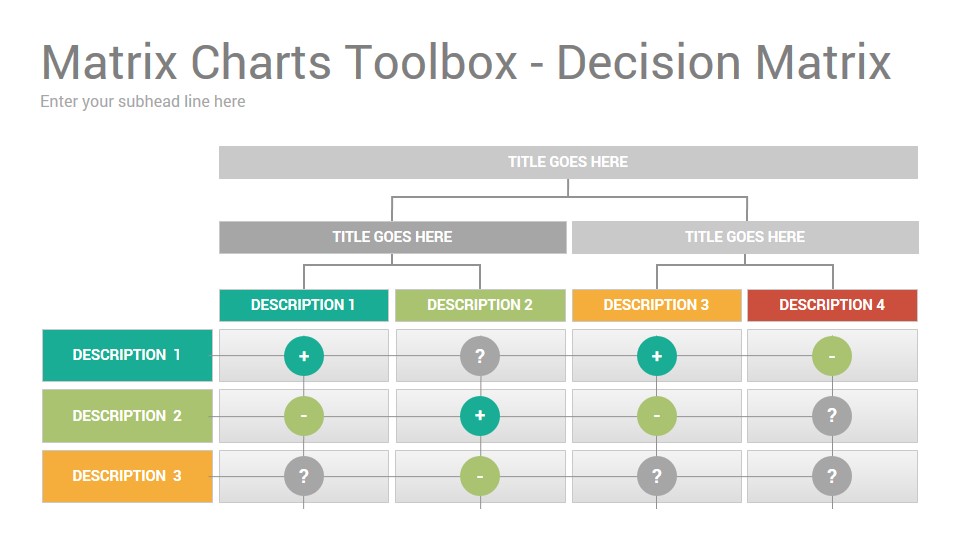The height and width of the screenshot is (540, 960).
Task: Select the subhead line text placeholder
Action: click(143, 102)
